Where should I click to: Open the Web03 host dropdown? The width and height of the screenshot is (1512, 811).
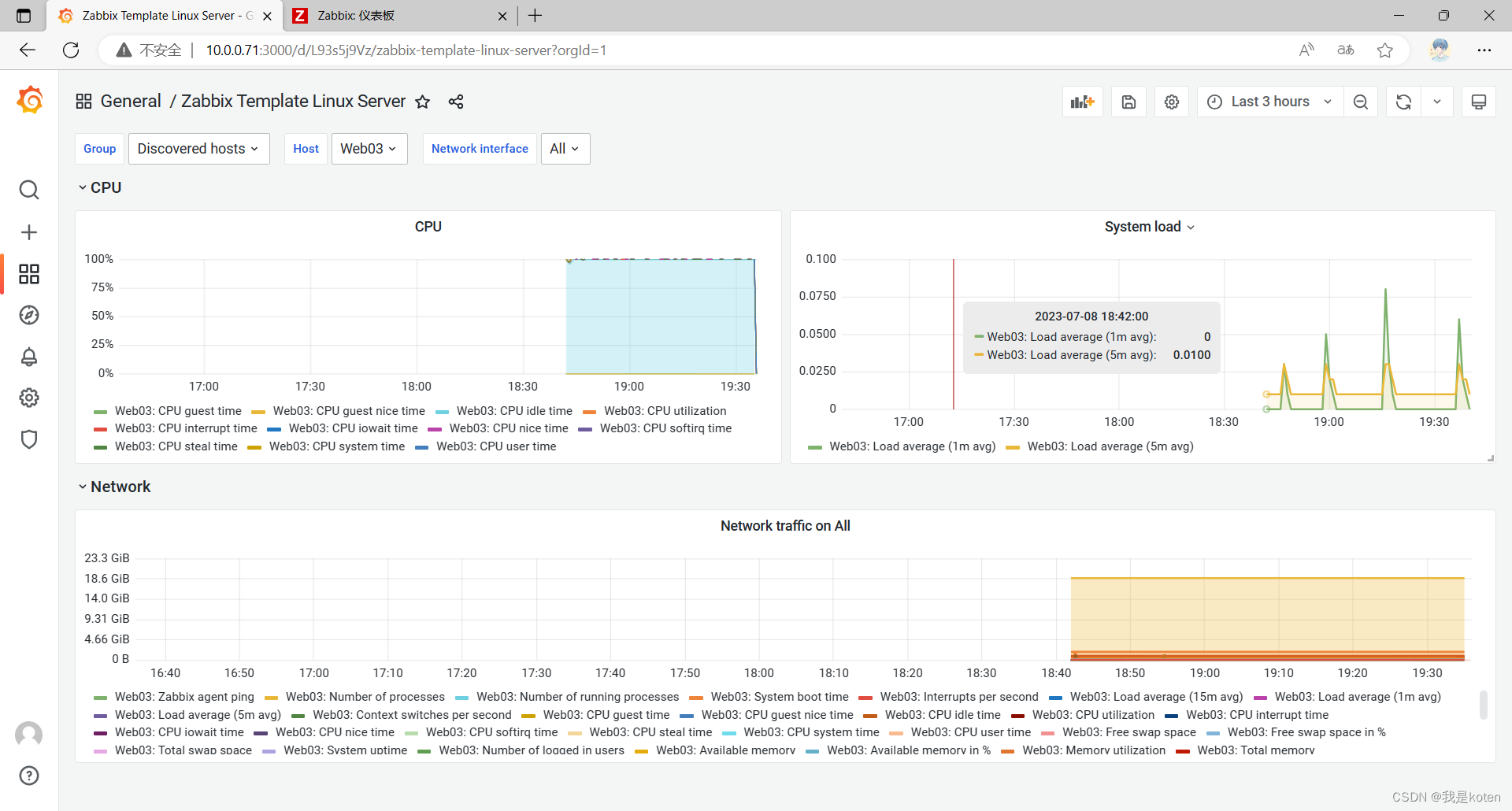click(369, 149)
